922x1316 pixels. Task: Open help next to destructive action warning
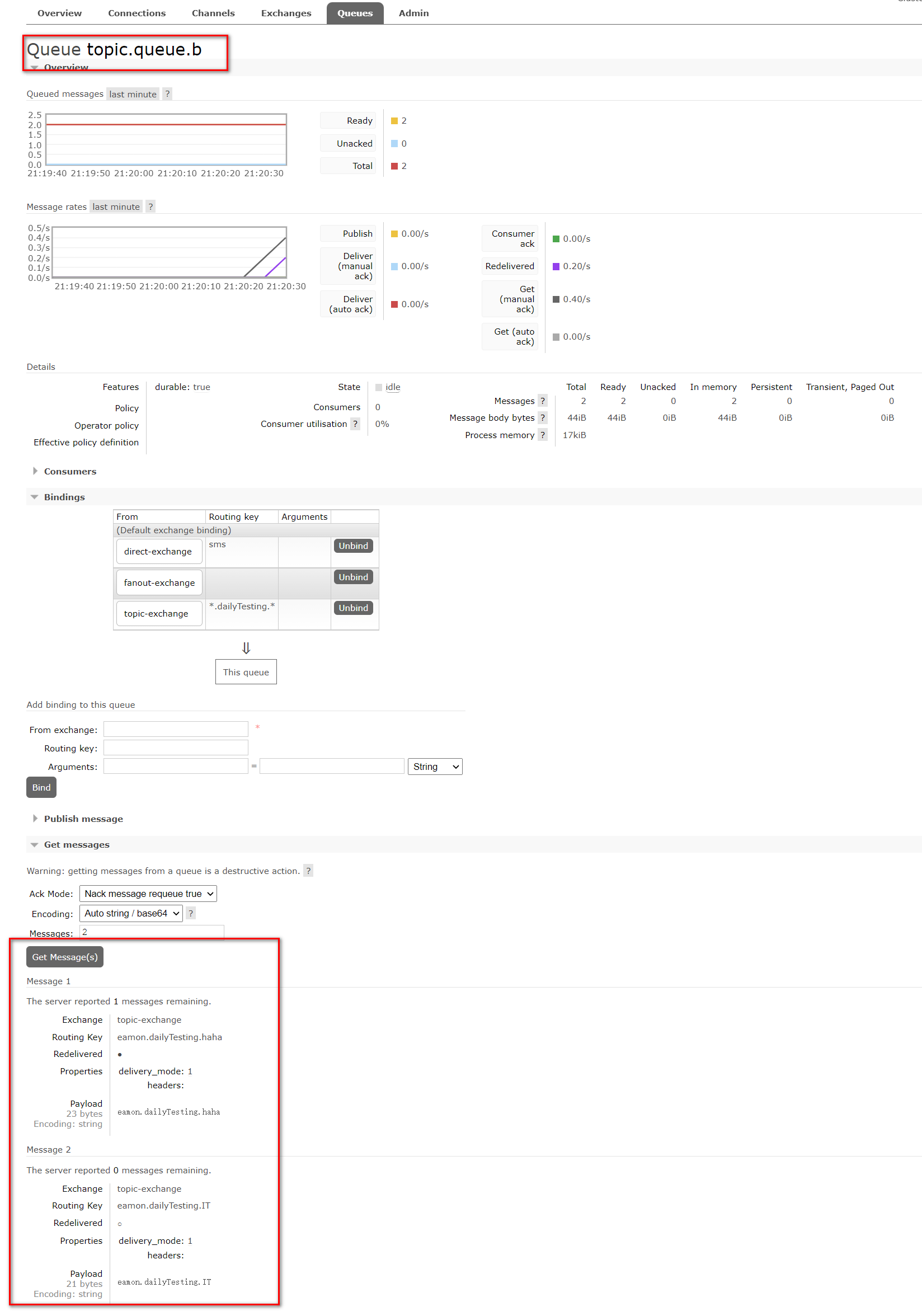[x=308, y=871]
